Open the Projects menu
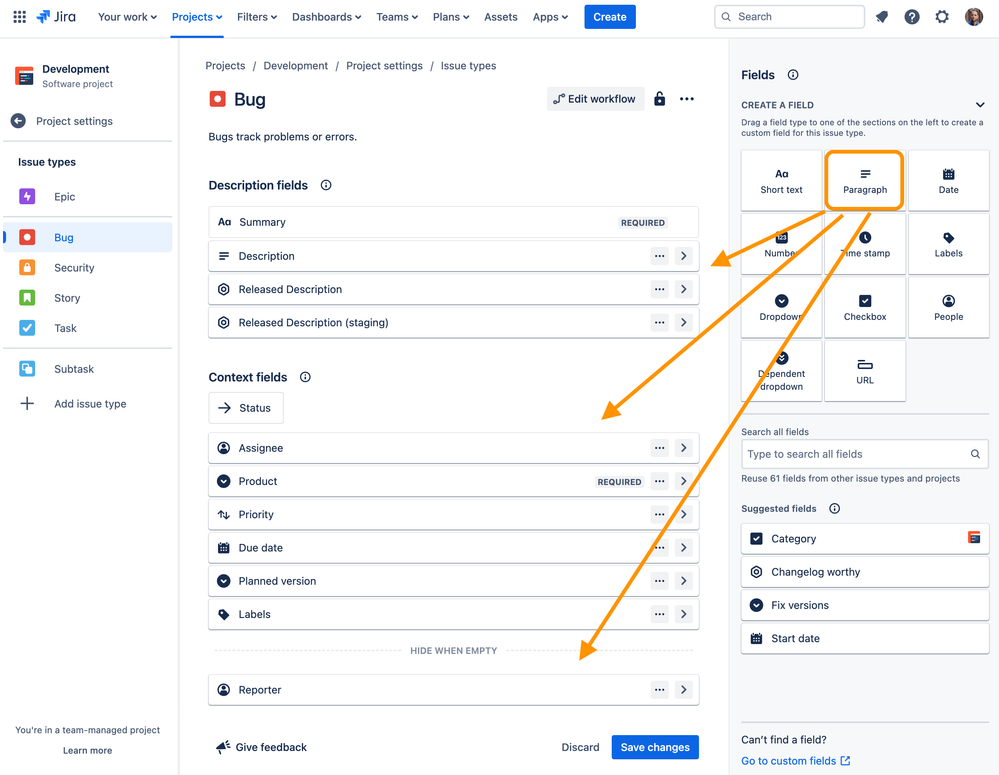Viewport: 999px width, 775px height. [197, 17]
